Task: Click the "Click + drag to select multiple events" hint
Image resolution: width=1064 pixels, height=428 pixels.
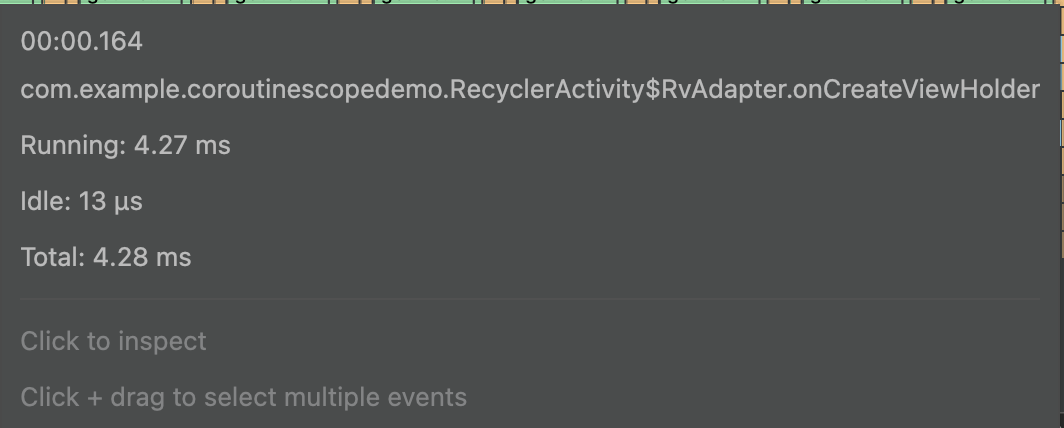Action: point(243,397)
